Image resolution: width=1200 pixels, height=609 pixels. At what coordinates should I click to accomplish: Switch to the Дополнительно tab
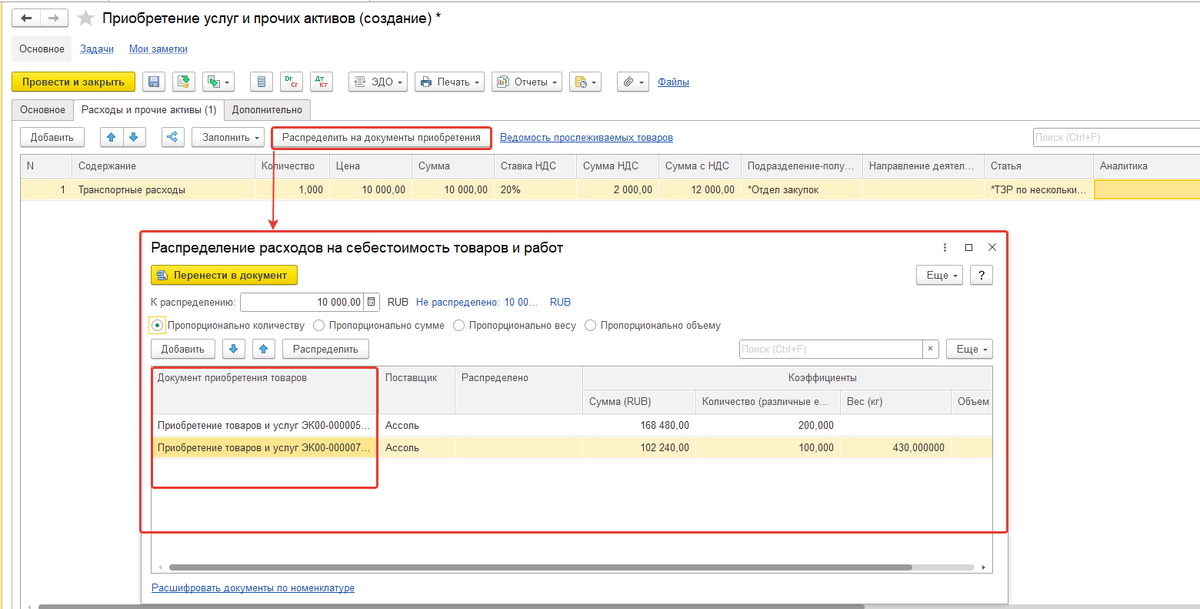267,109
